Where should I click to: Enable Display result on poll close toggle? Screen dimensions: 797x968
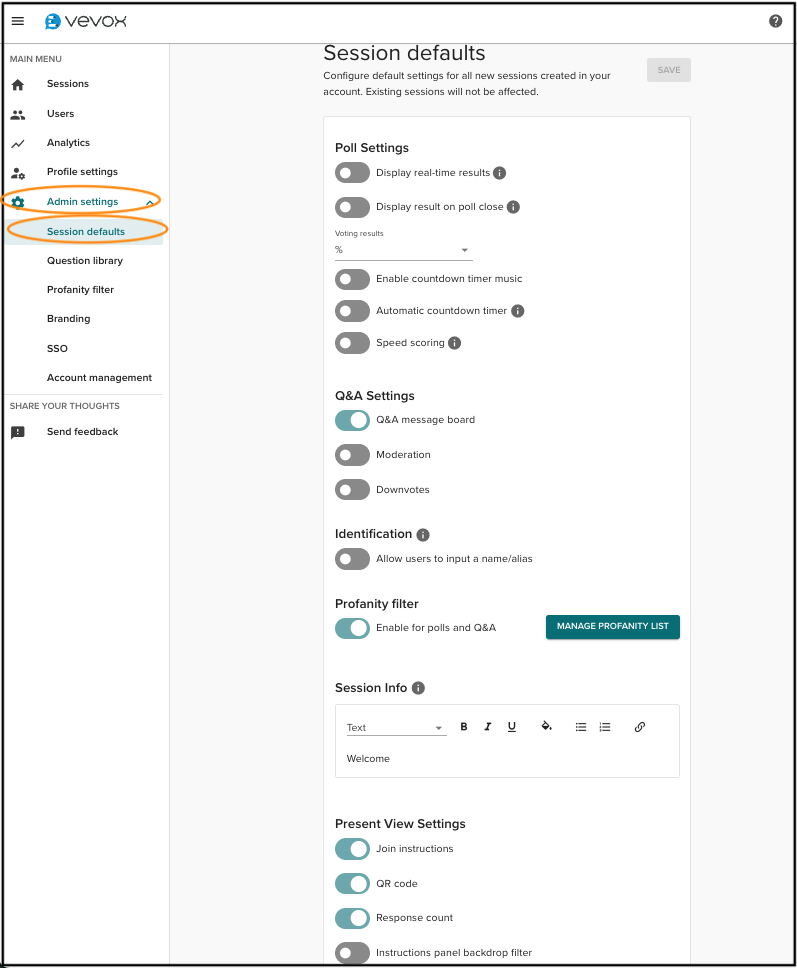click(353, 207)
